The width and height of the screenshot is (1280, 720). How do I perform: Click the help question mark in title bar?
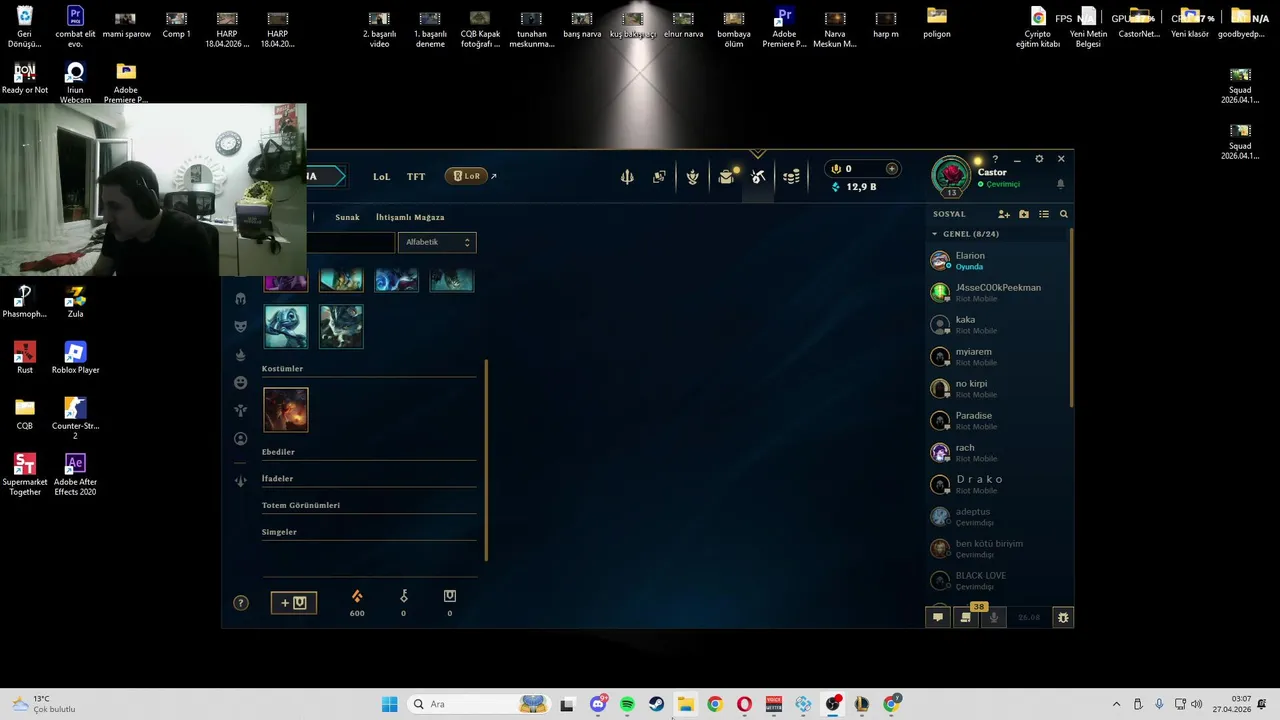coord(995,159)
